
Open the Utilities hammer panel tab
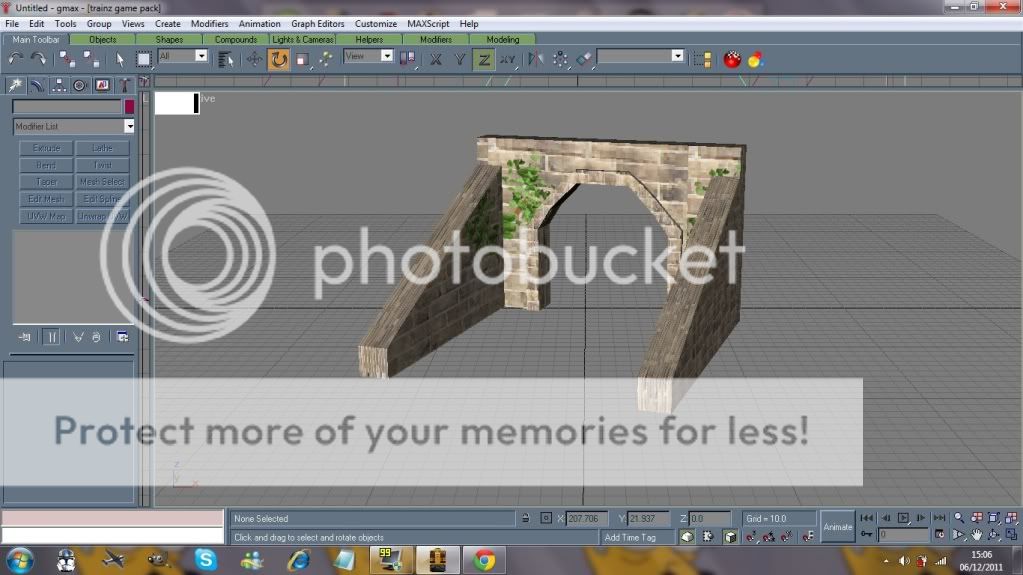[124, 85]
